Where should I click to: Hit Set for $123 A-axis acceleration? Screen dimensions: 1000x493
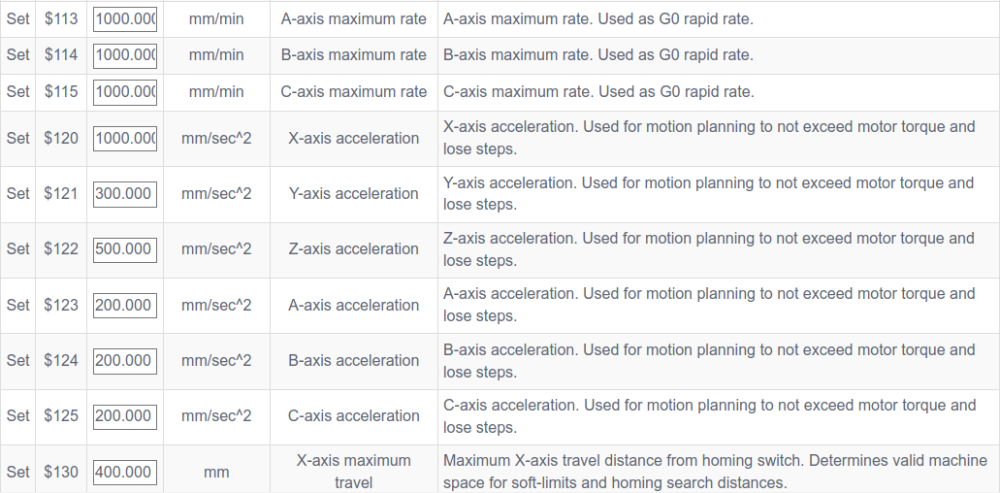coord(18,305)
